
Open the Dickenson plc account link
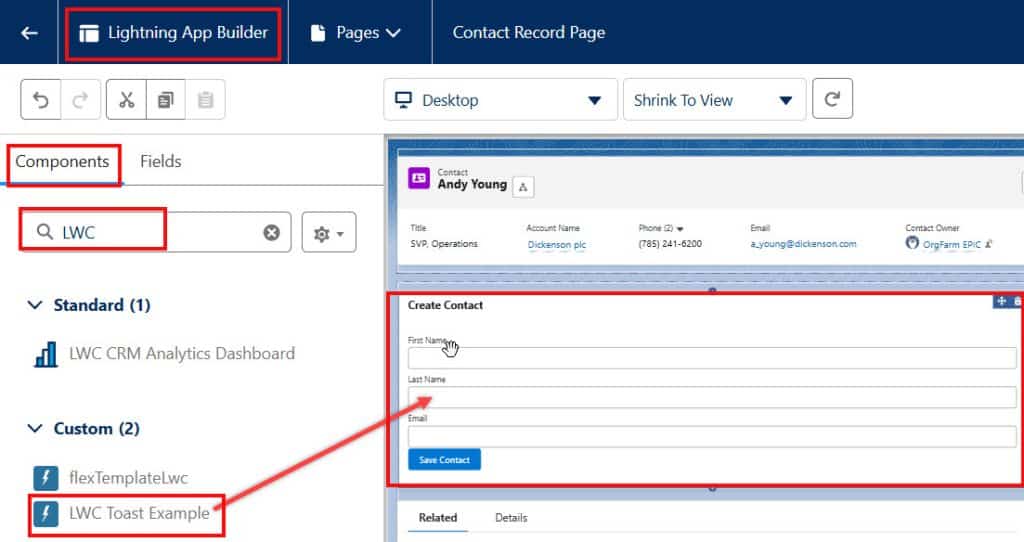coord(556,245)
